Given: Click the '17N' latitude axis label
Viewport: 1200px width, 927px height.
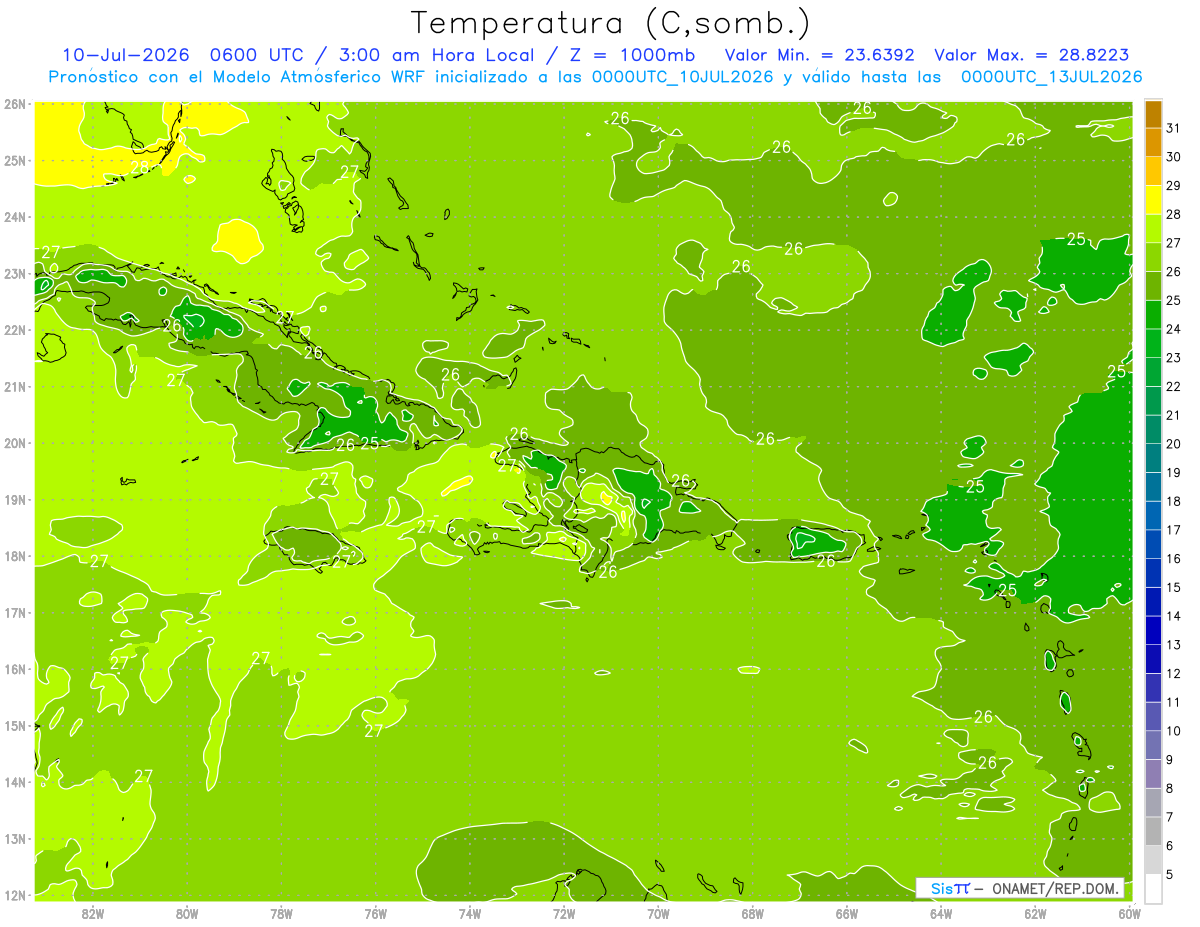Looking at the screenshot, I should (15, 613).
